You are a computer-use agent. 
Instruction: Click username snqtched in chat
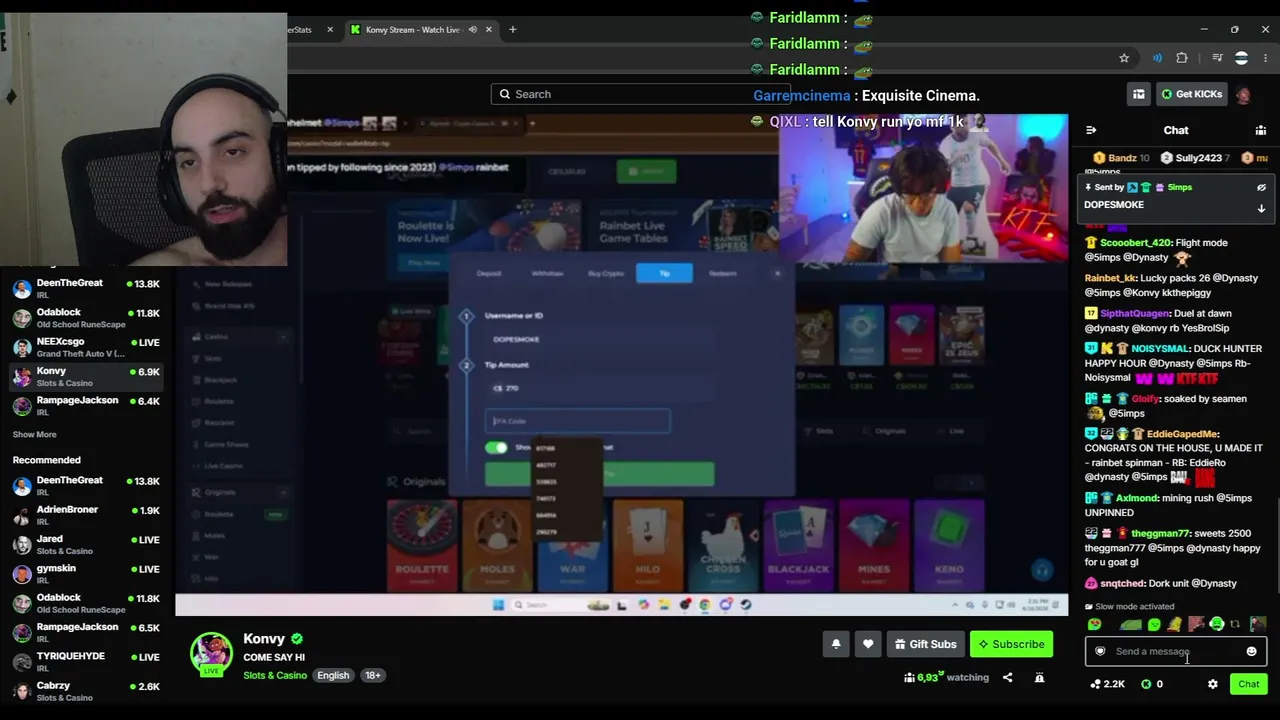coord(1122,583)
